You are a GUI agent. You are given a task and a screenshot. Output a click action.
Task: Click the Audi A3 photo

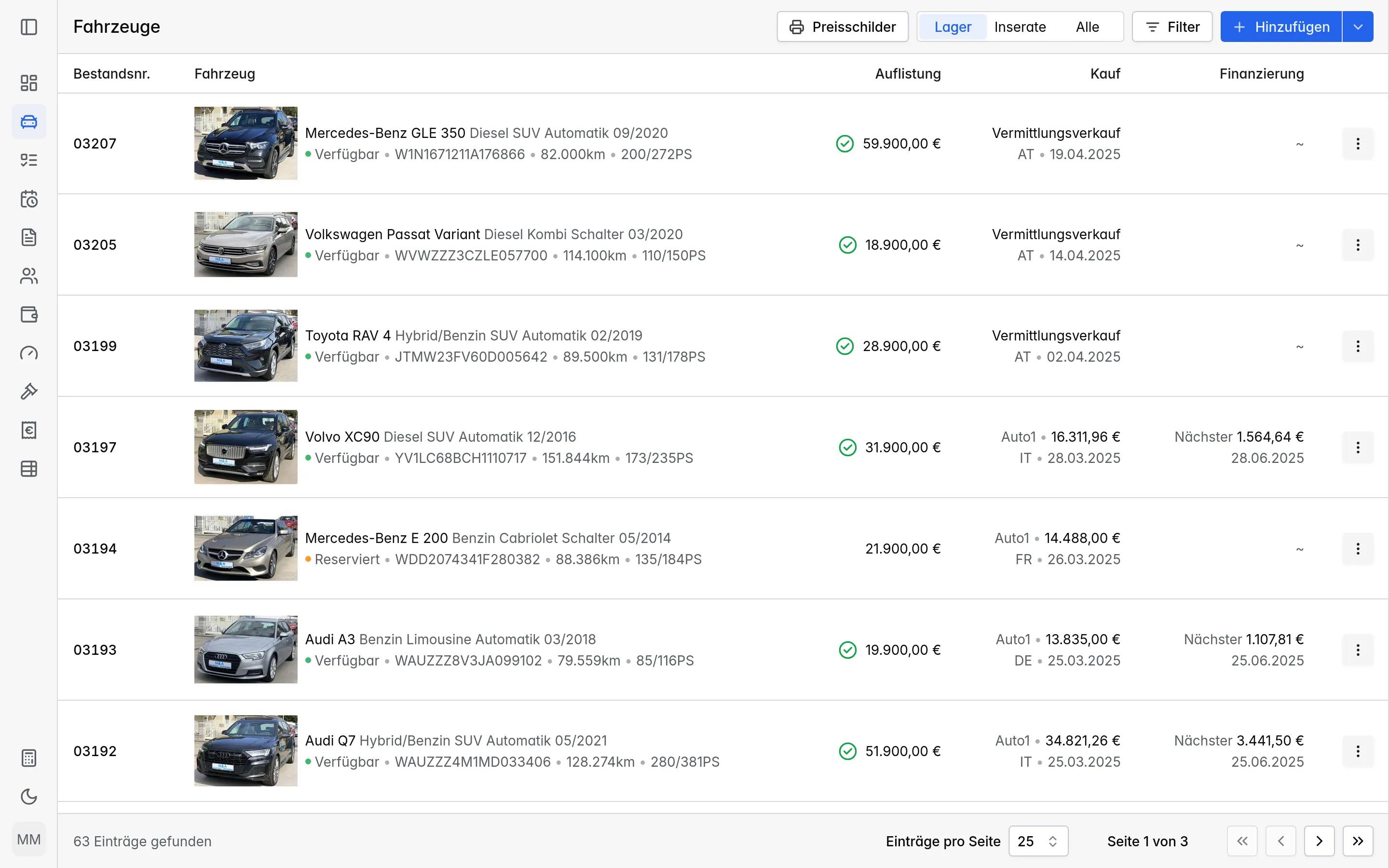245,649
